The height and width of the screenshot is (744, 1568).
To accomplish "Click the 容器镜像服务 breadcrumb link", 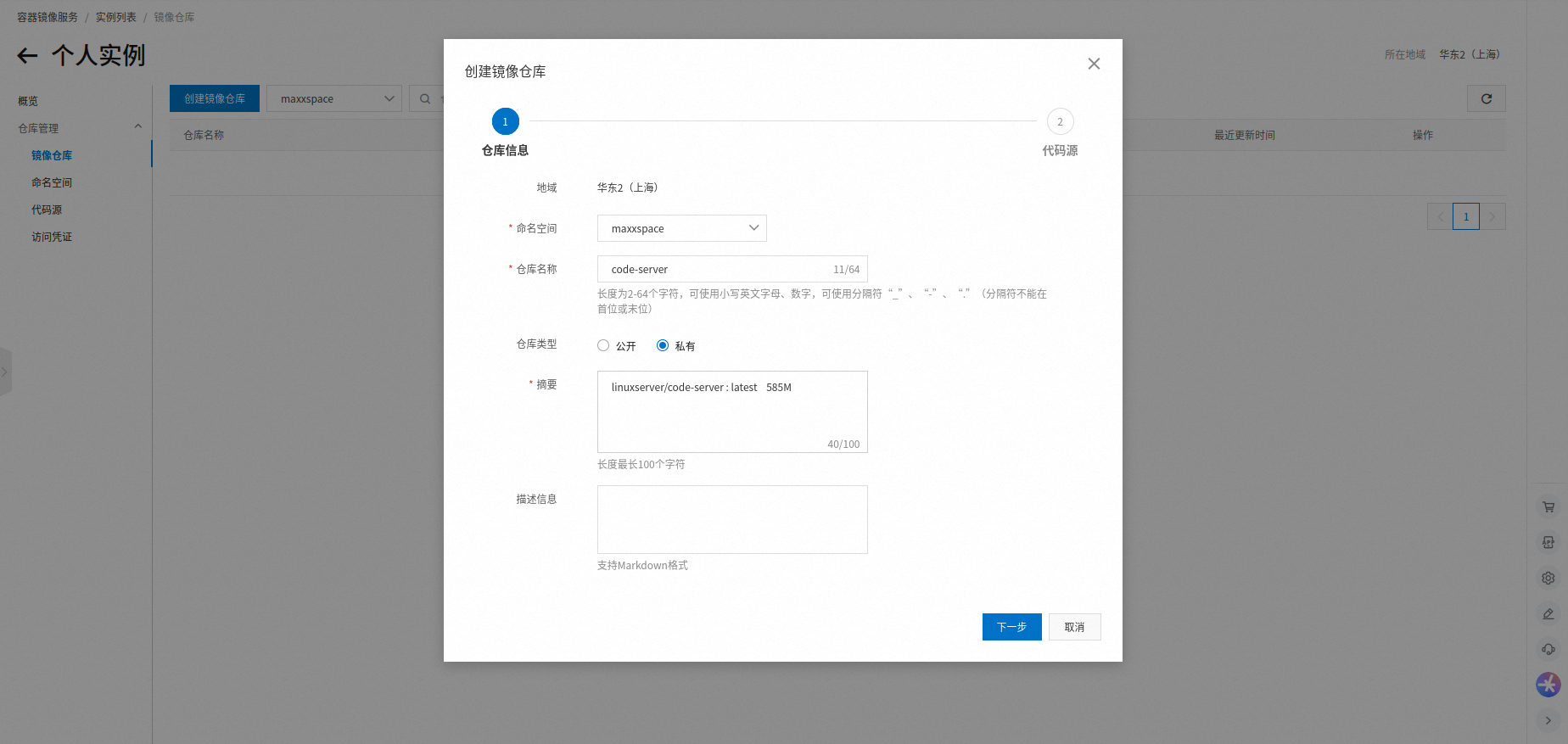I will pyautogui.click(x=48, y=17).
